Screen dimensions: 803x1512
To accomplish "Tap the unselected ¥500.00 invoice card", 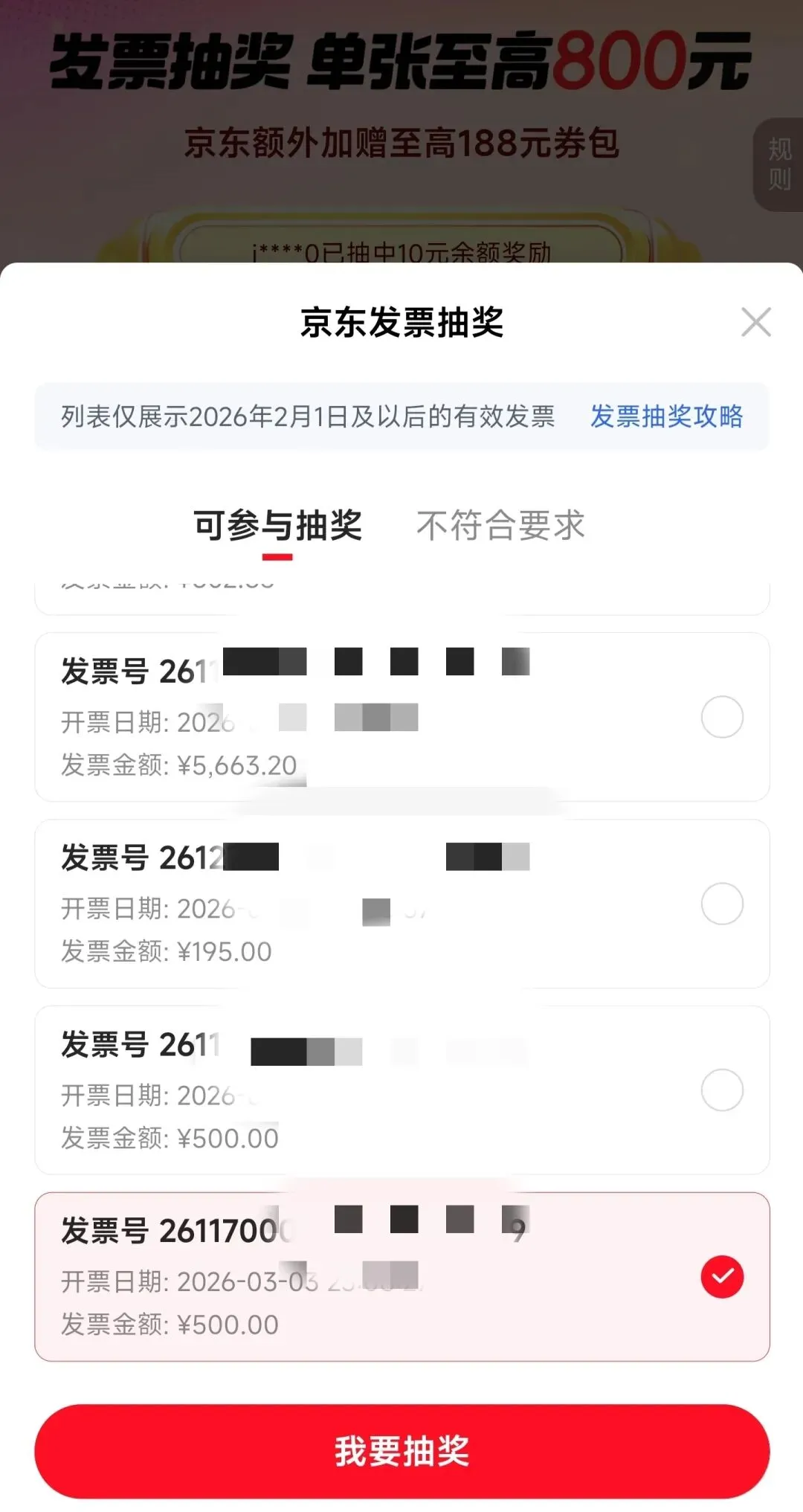I will coord(402,1090).
